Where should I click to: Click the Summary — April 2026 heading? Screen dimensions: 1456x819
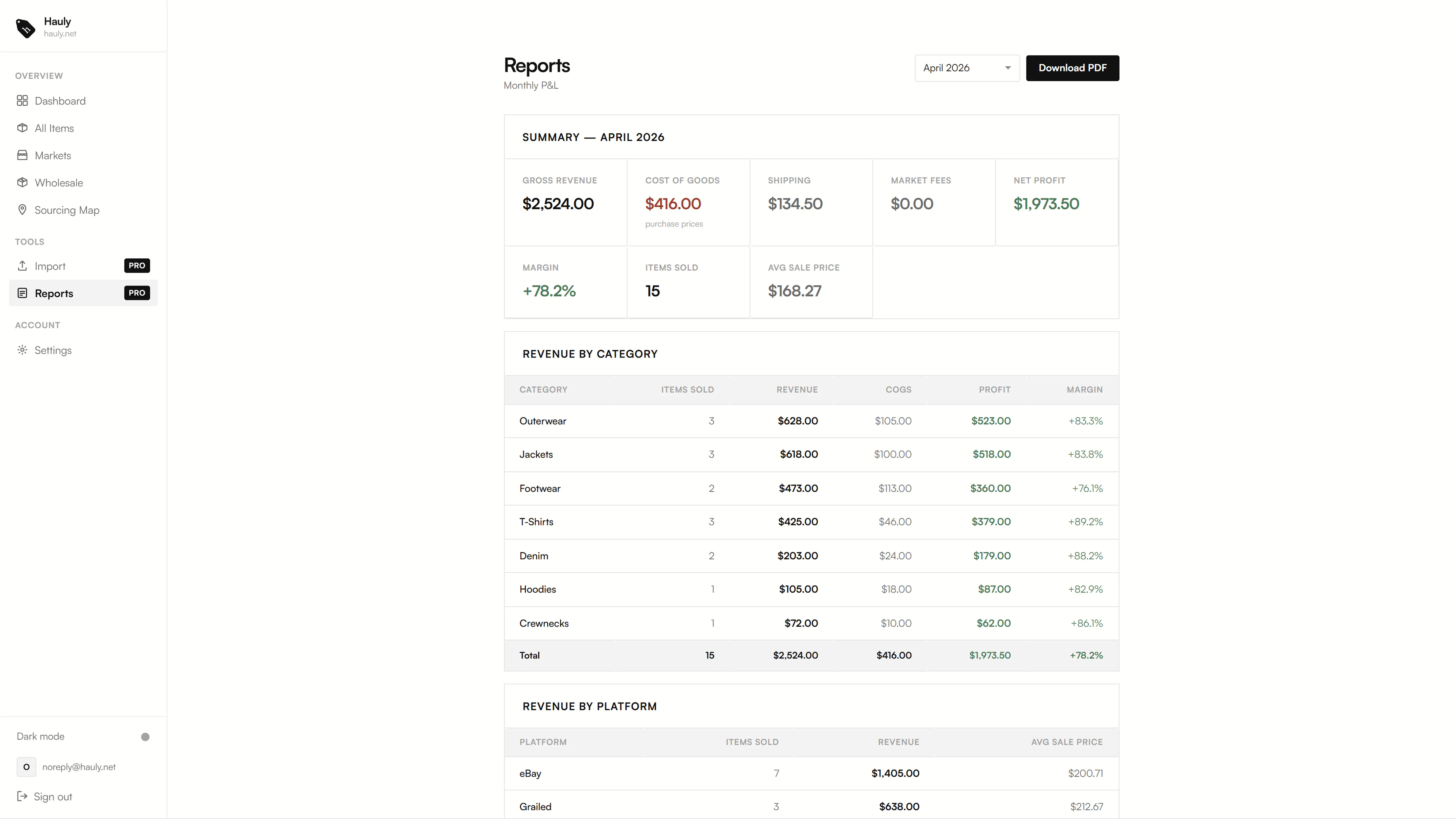(x=593, y=137)
